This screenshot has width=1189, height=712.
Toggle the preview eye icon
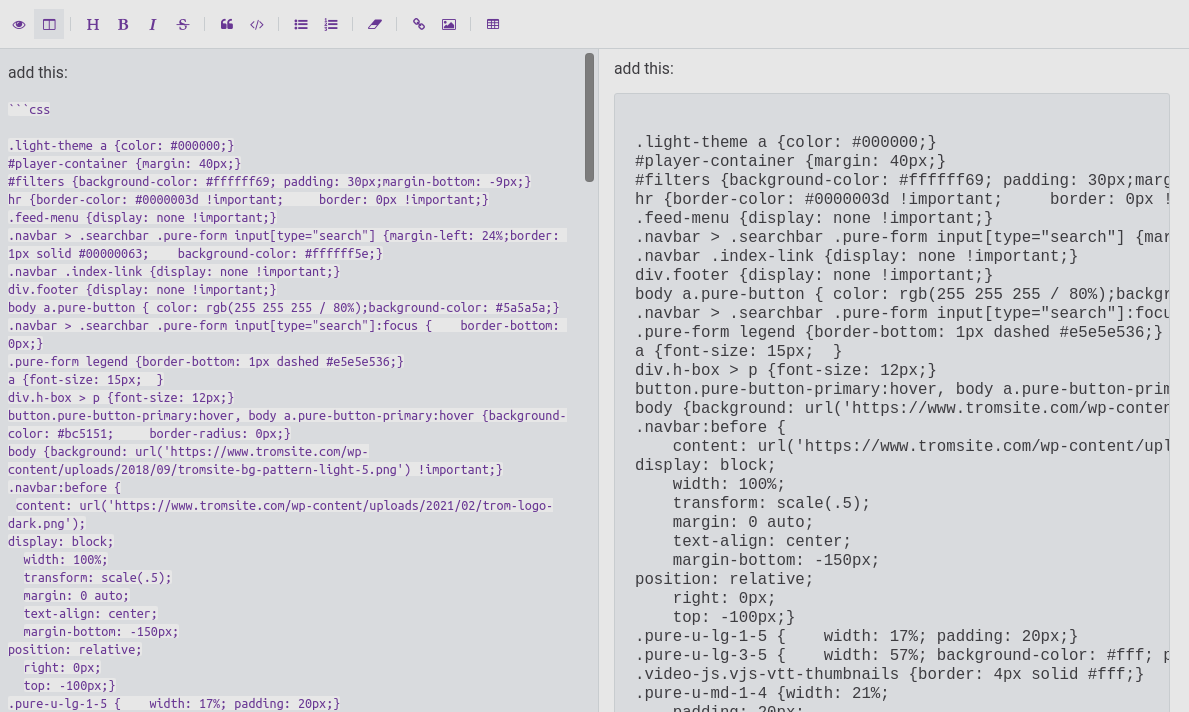pyautogui.click(x=19, y=24)
